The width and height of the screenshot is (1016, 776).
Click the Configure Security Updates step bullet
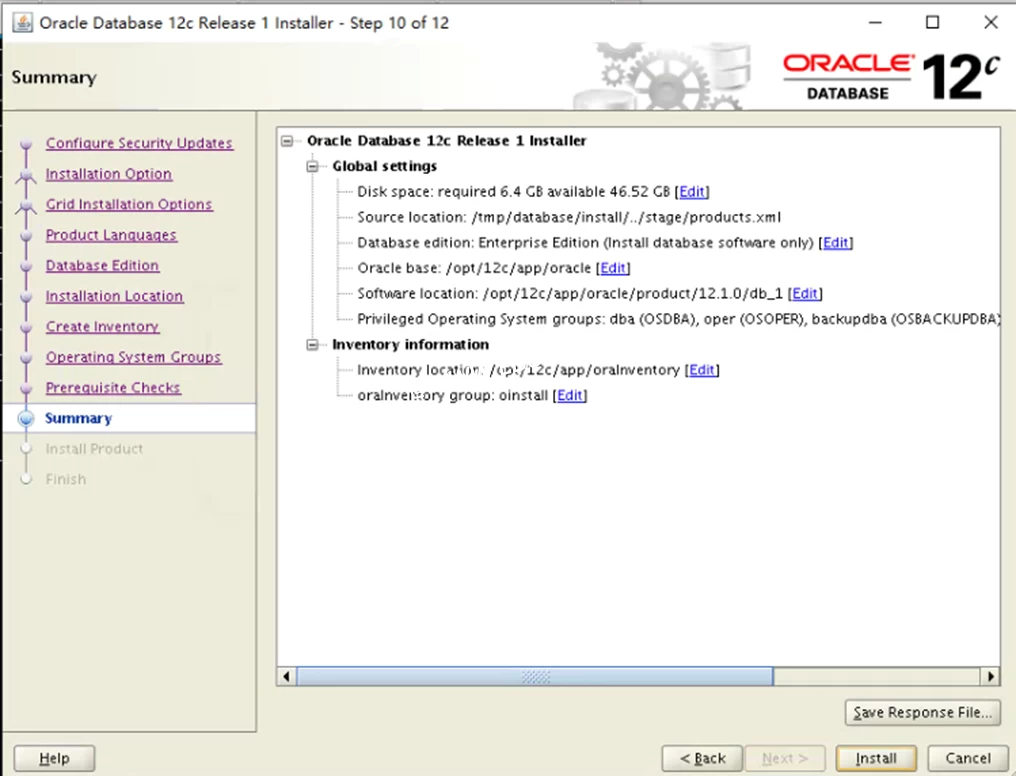[26, 144]
